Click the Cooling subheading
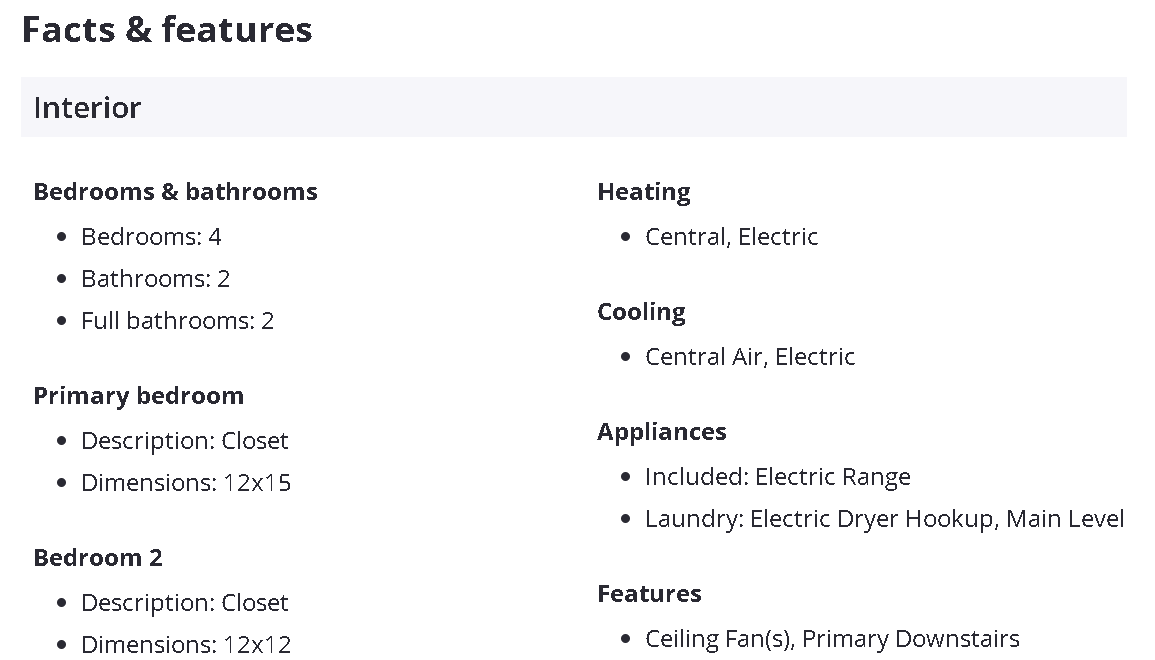Viewport: 1155px width, 660px height. click(641, 312)
